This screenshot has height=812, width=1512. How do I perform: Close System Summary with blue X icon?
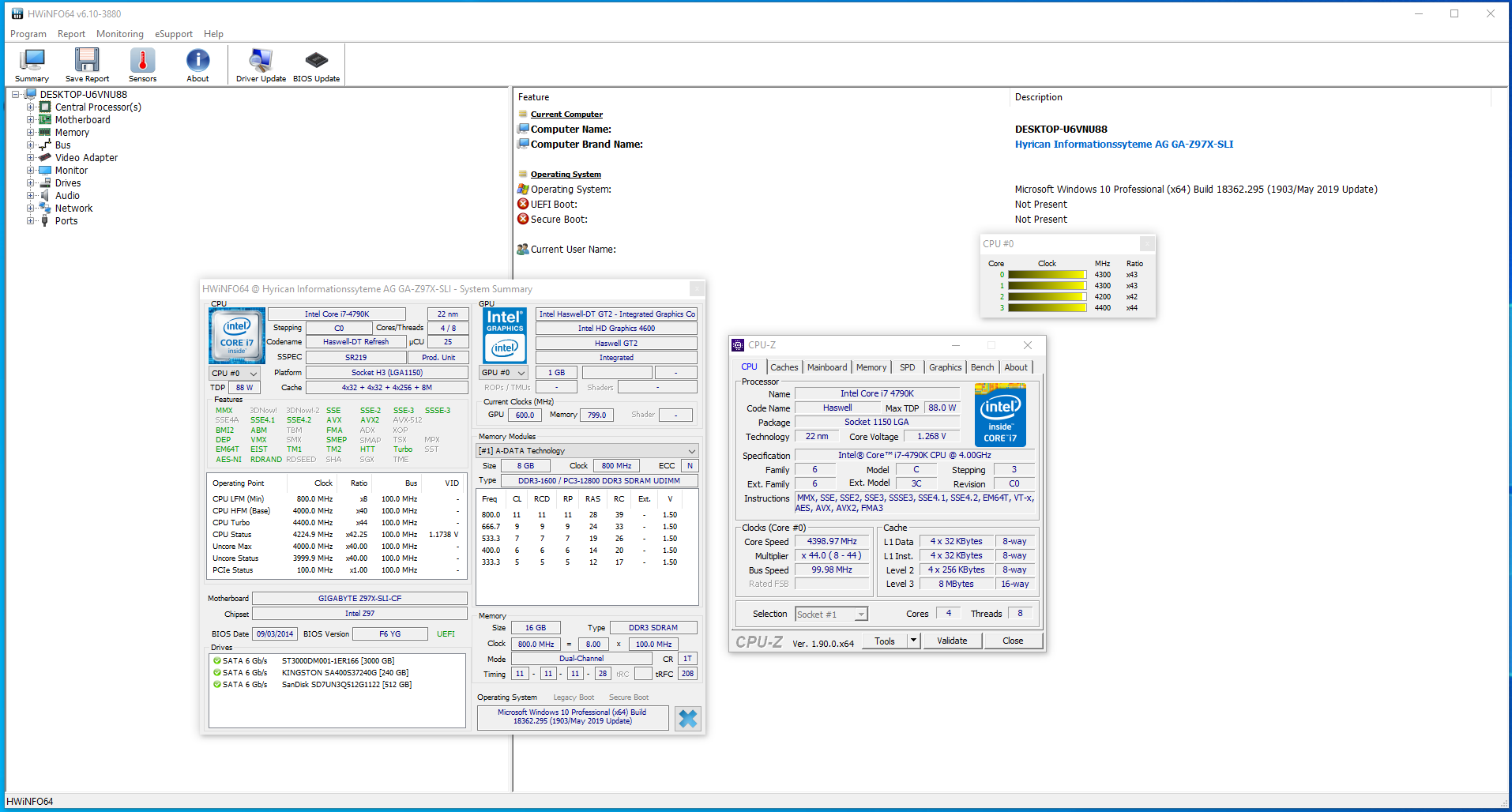[x=688, y=718]
